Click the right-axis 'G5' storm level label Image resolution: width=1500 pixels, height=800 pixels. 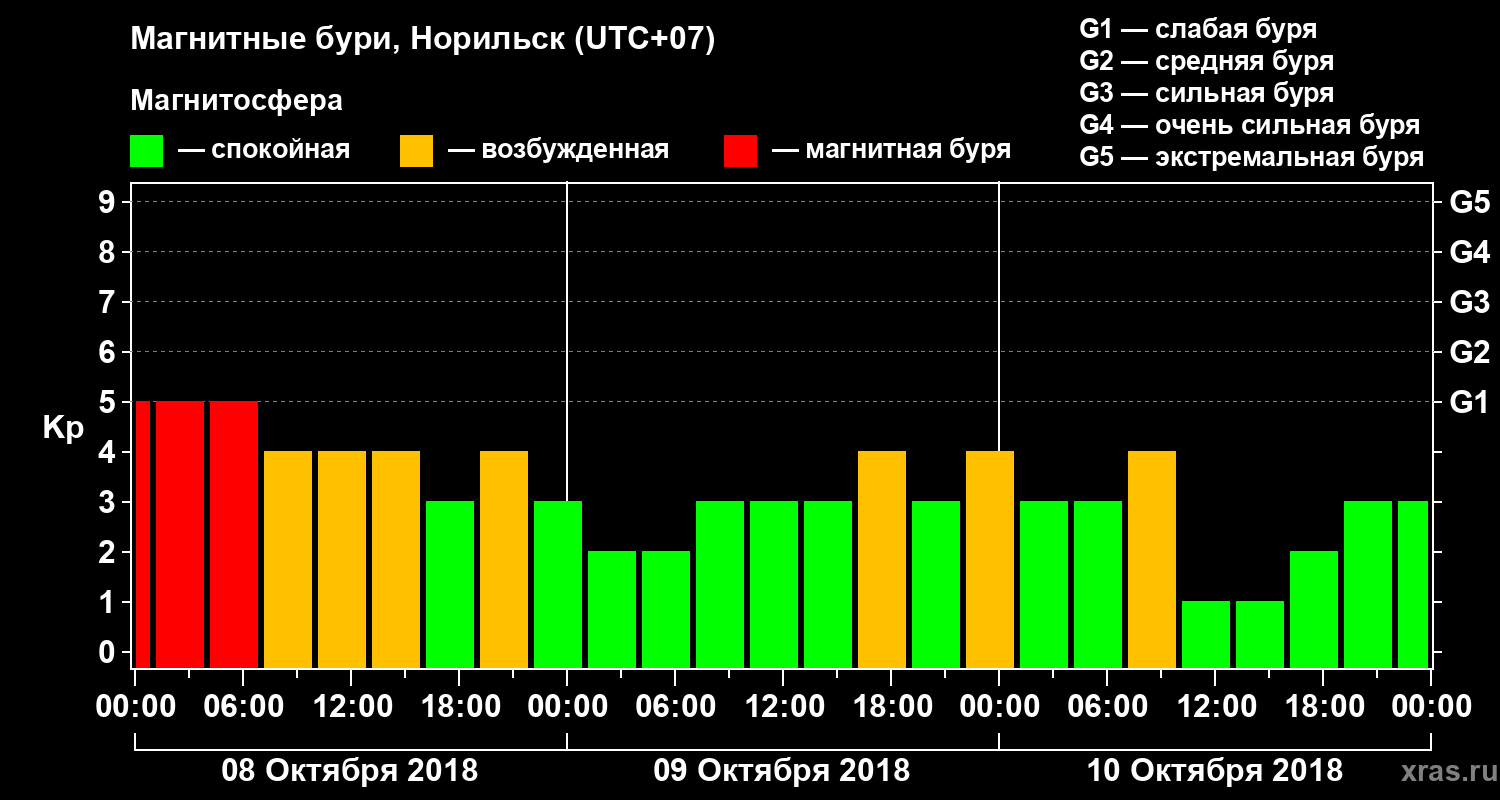[x=1469, y=202]
